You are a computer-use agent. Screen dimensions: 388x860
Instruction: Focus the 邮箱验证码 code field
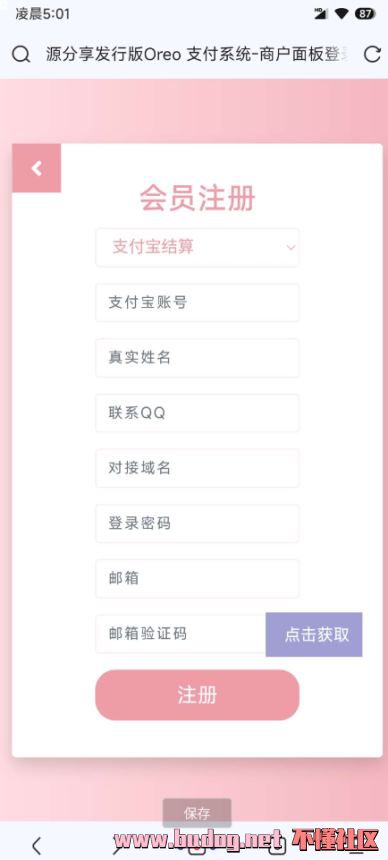pos(181,634)
